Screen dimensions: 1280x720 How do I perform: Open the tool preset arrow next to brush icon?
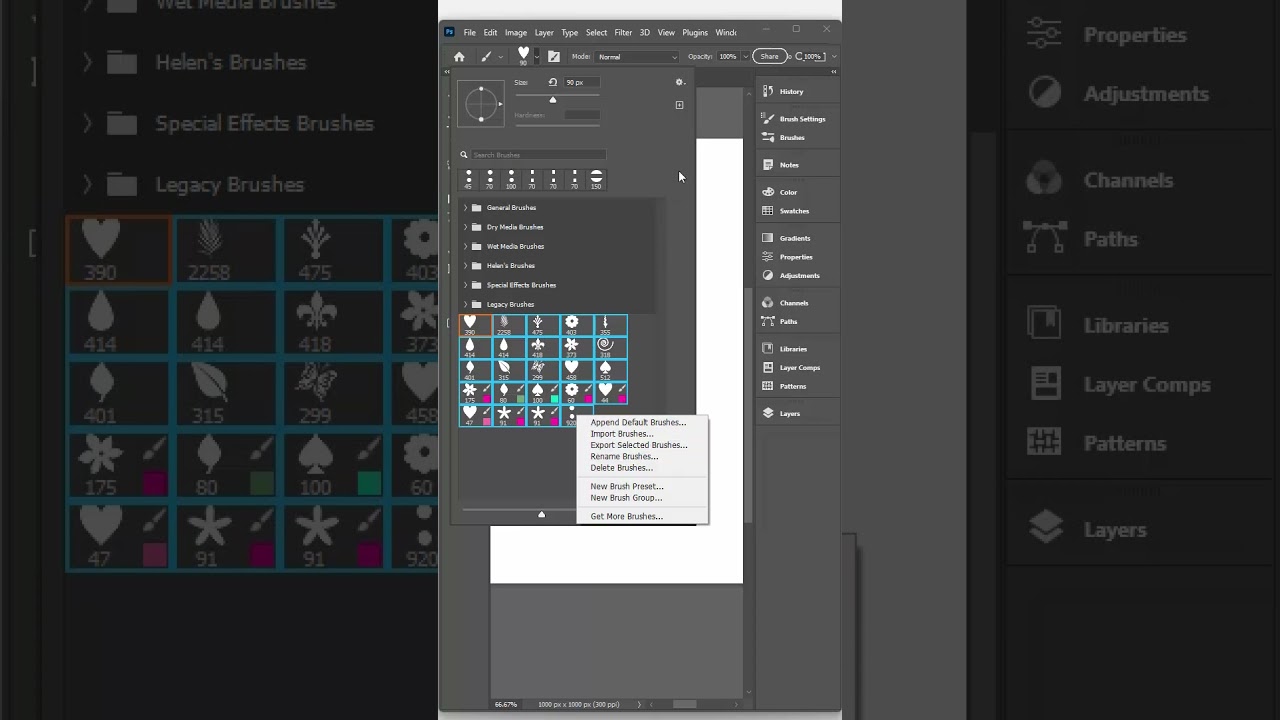(x=502, y=57)
